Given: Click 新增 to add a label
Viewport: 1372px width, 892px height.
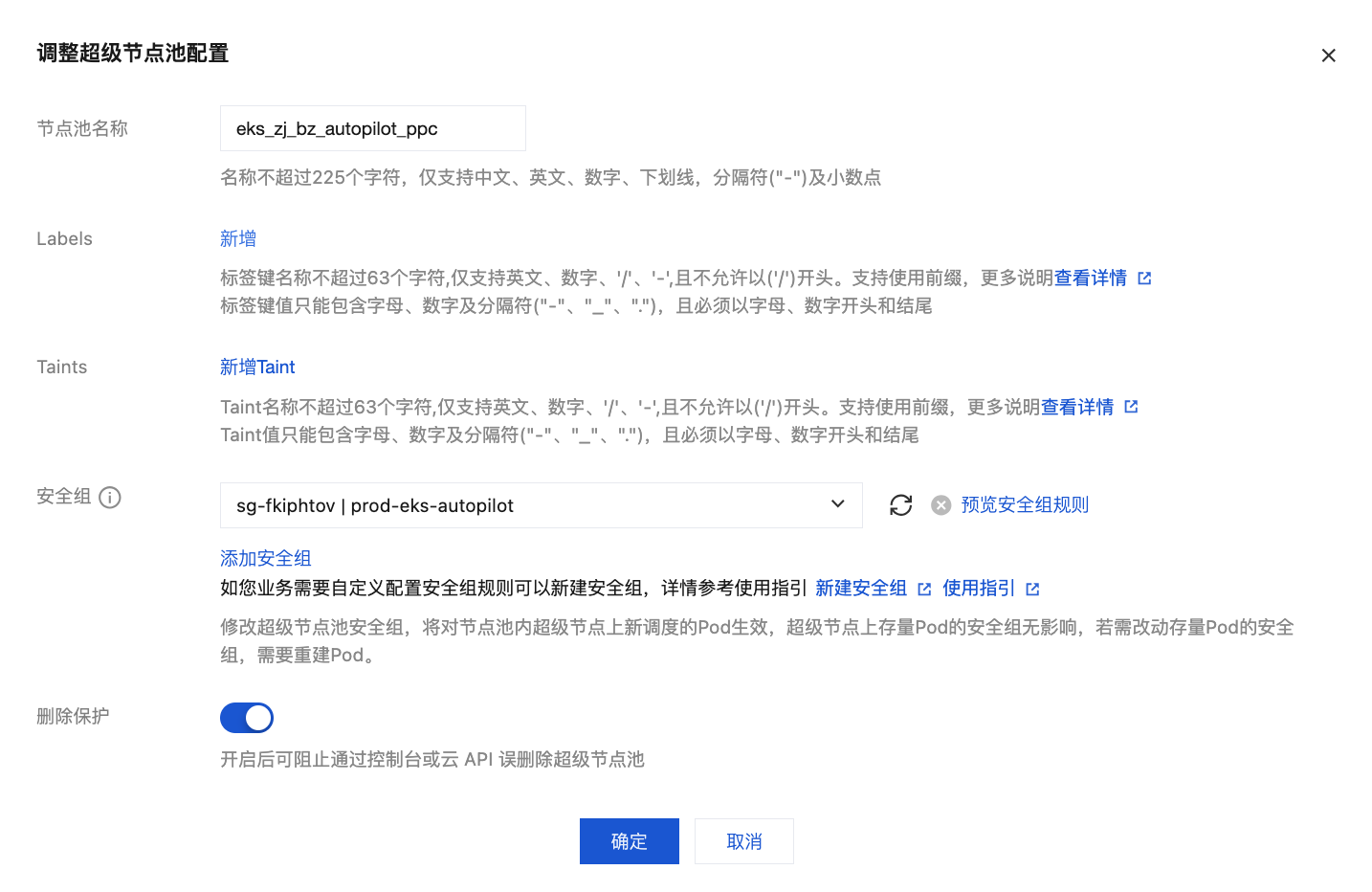Looking at the screenshot, I should [238, 238].
